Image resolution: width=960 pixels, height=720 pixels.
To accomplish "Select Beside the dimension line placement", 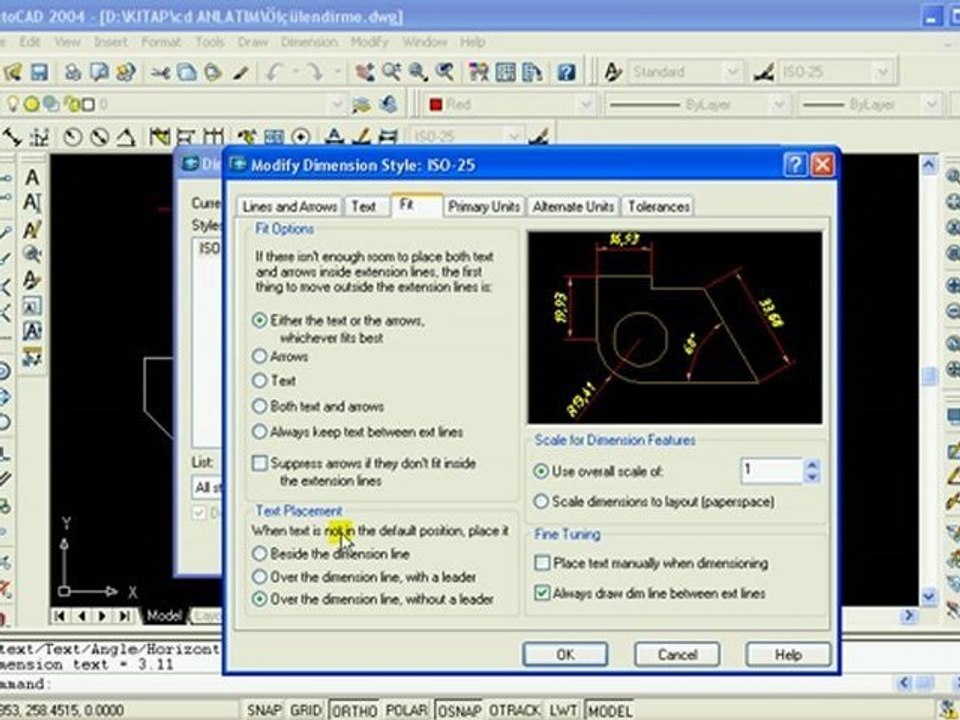I will [260, 554].
